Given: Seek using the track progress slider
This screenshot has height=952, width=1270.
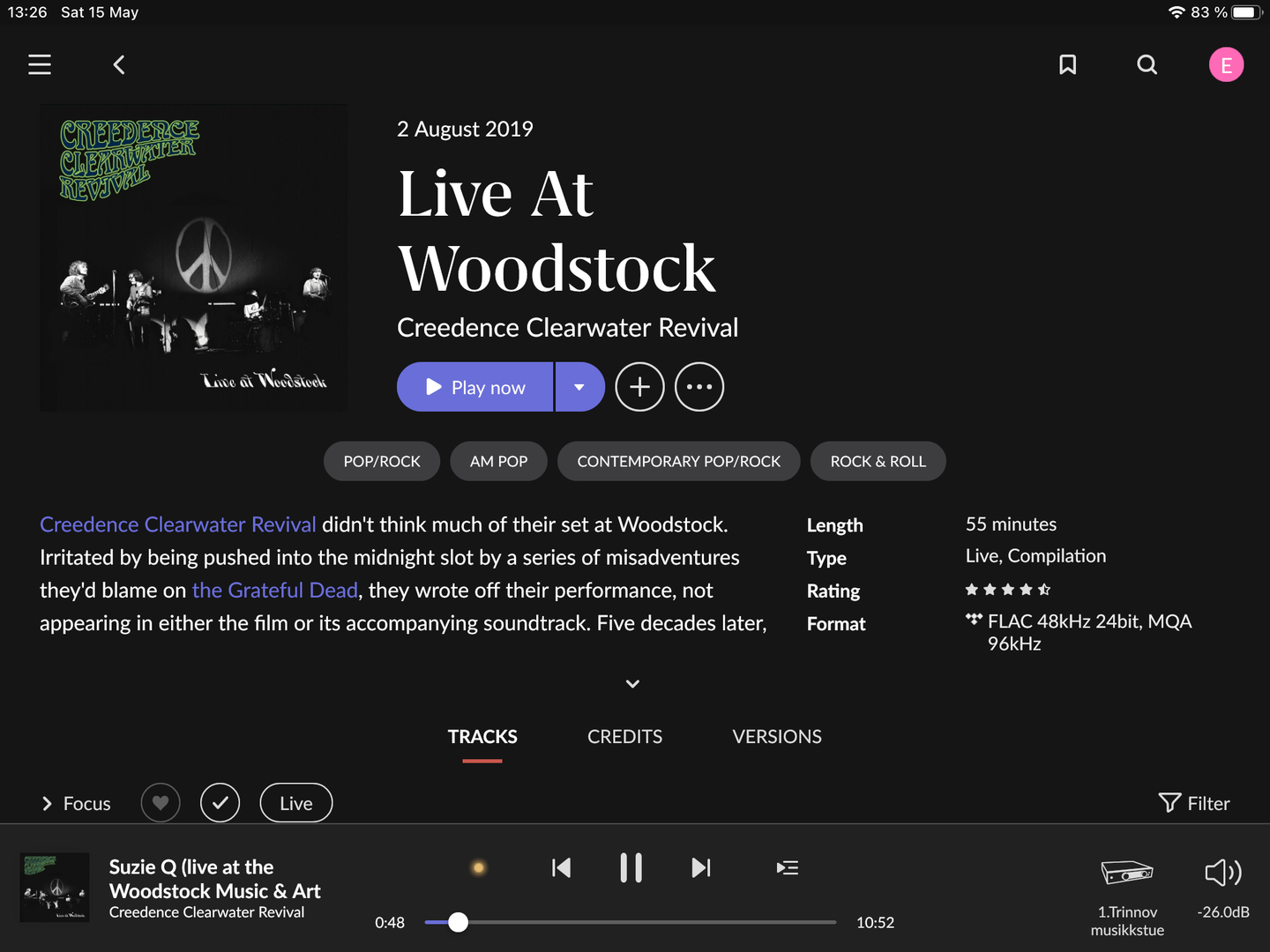Looking at the screenshot, I should tap(630, 923).
